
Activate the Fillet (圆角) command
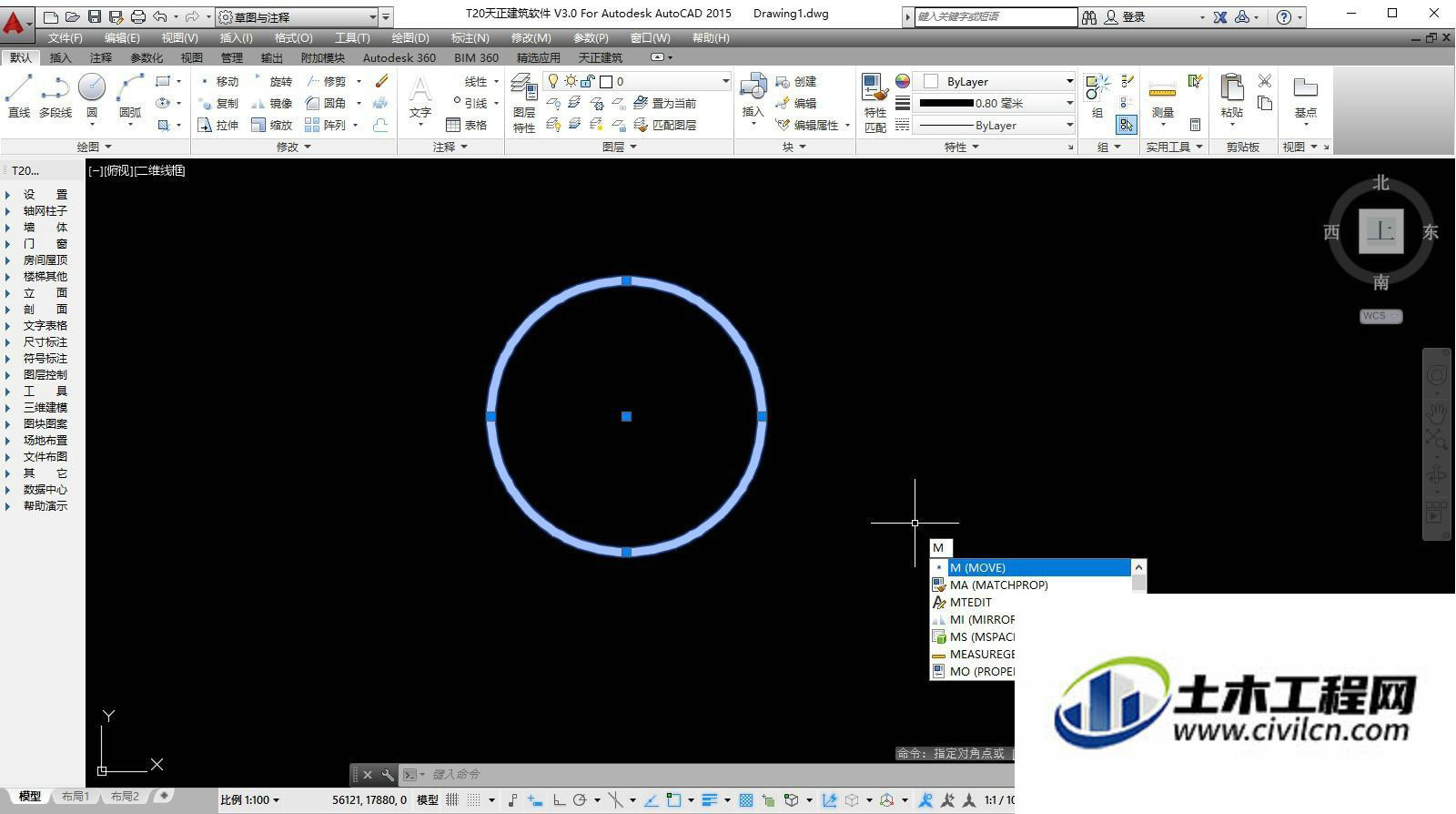click(326, 103)
